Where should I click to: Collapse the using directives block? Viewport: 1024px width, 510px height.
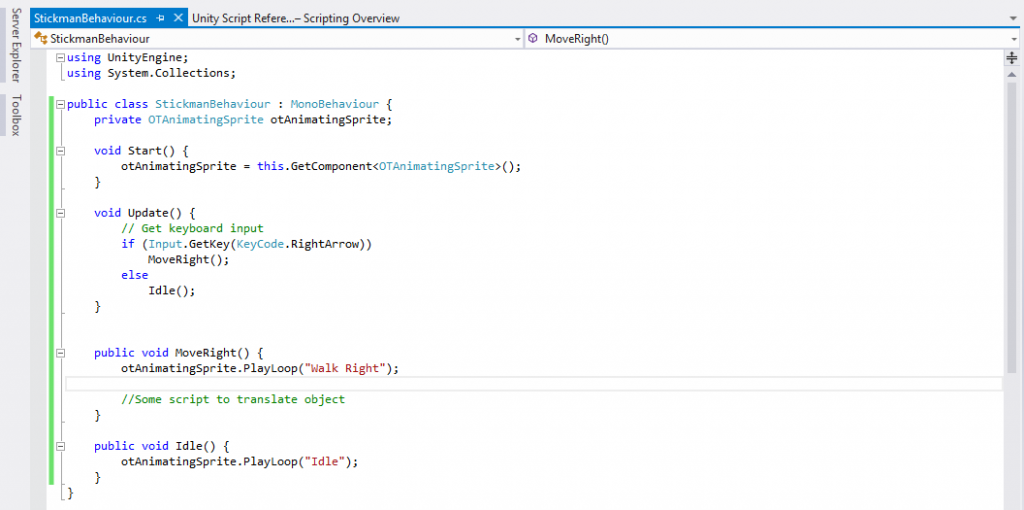(x=61, y=58)
